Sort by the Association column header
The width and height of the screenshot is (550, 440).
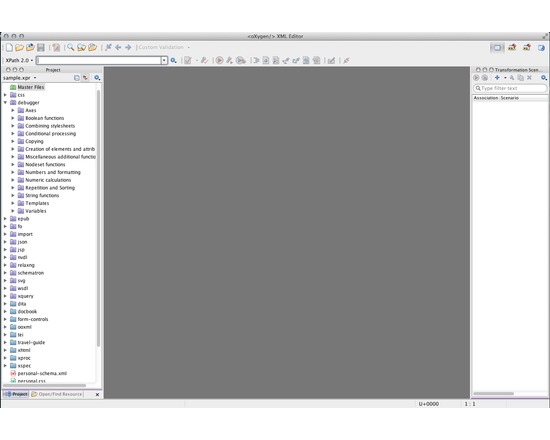(x=486, y=98)
